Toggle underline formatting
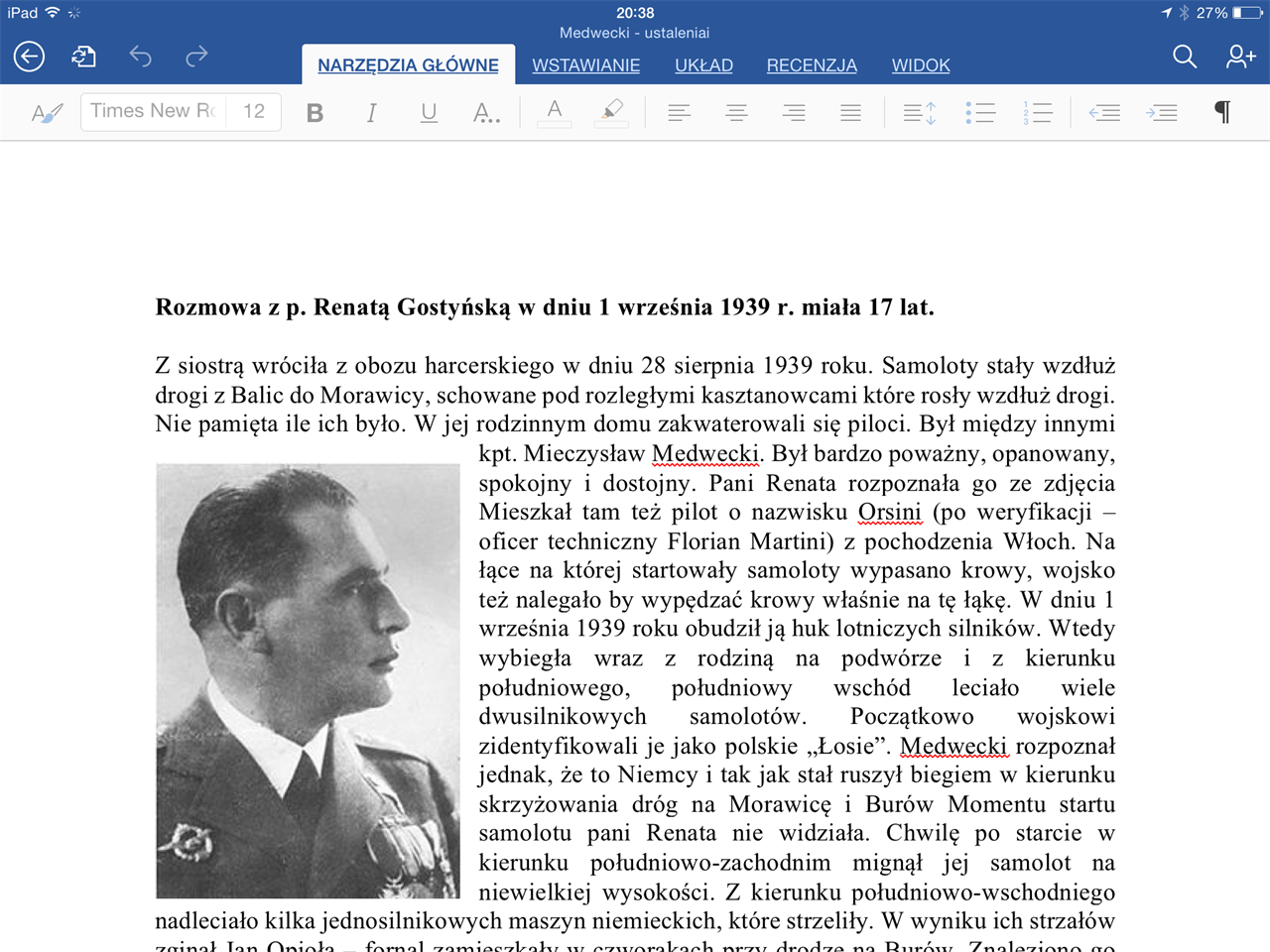 point(429,112)
